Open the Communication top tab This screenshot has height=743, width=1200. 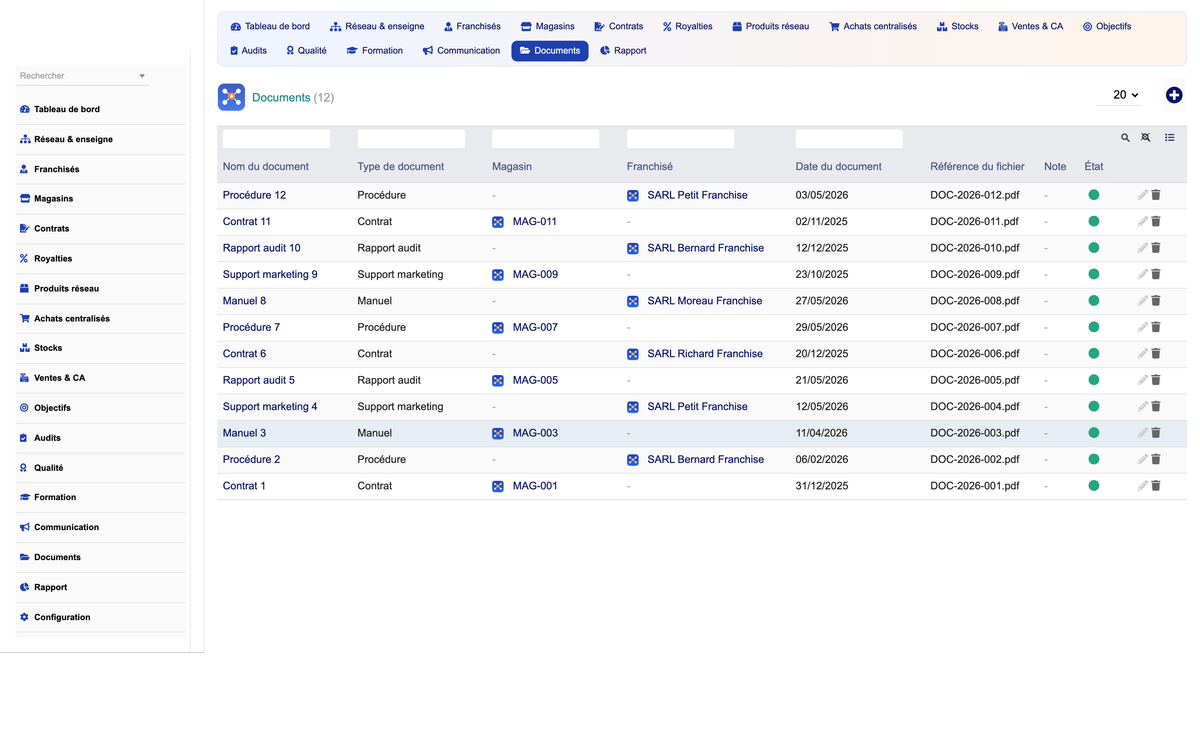(461, 50)
